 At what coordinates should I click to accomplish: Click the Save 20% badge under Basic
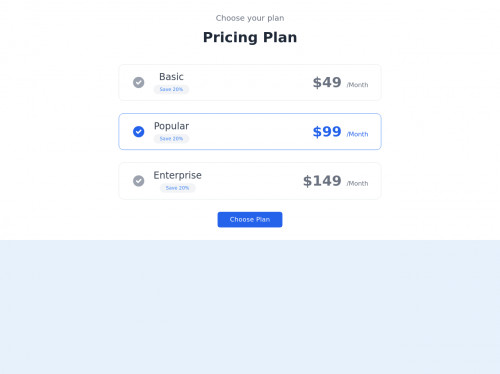pos(171,89)
